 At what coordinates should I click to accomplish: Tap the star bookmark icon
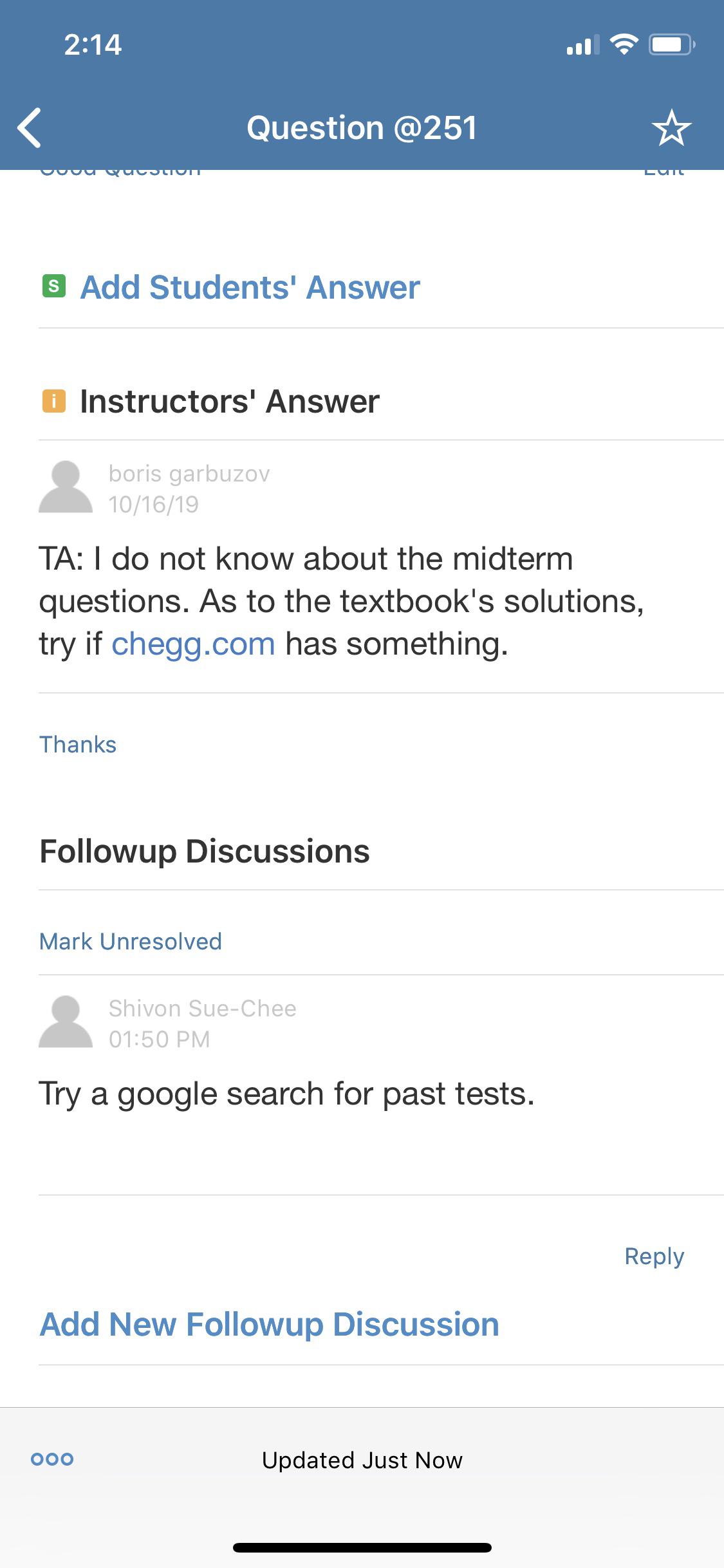[671, 127]
